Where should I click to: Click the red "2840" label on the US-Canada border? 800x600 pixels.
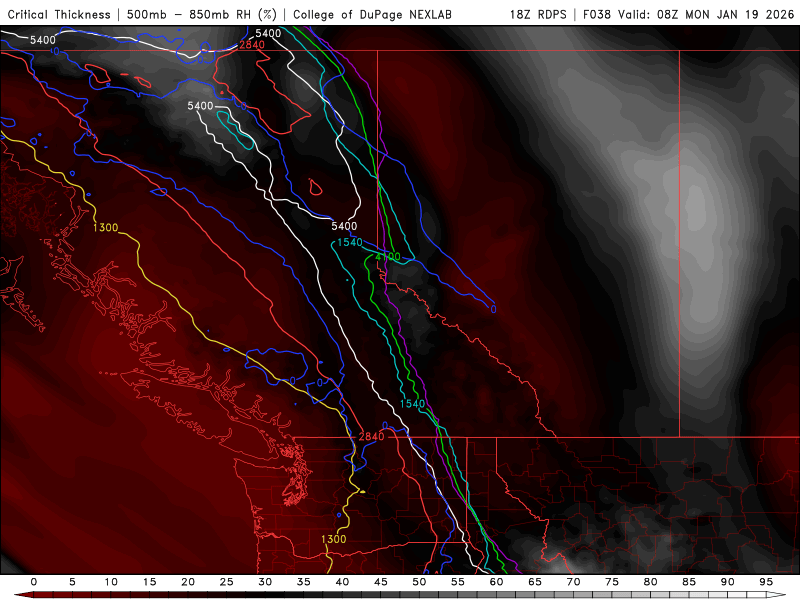(371, 437)
